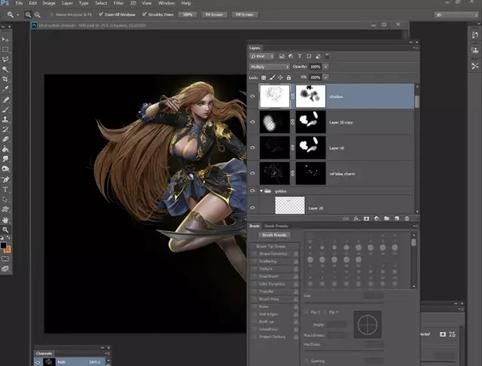The height and width of the screenshot is (366, 482).
Task: Select the Brush tool in toolbox
Action: tap(5, 109)
